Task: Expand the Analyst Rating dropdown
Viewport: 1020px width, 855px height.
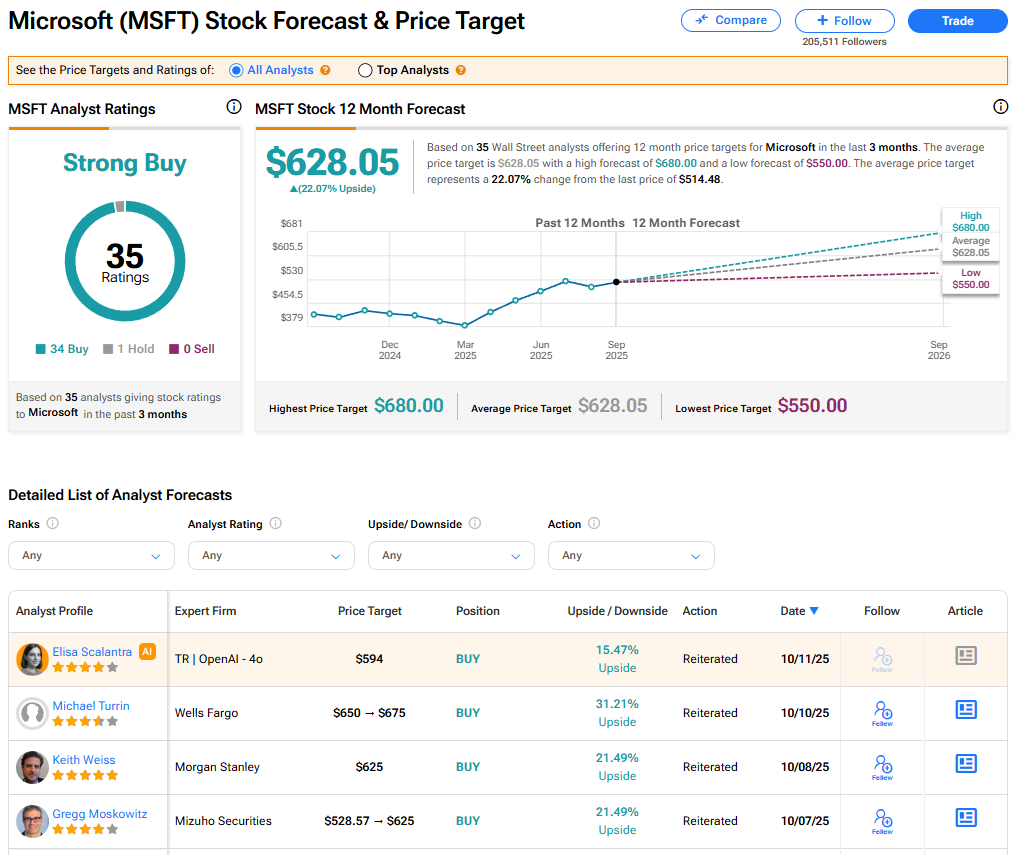Action: click(x=271, y=555)
